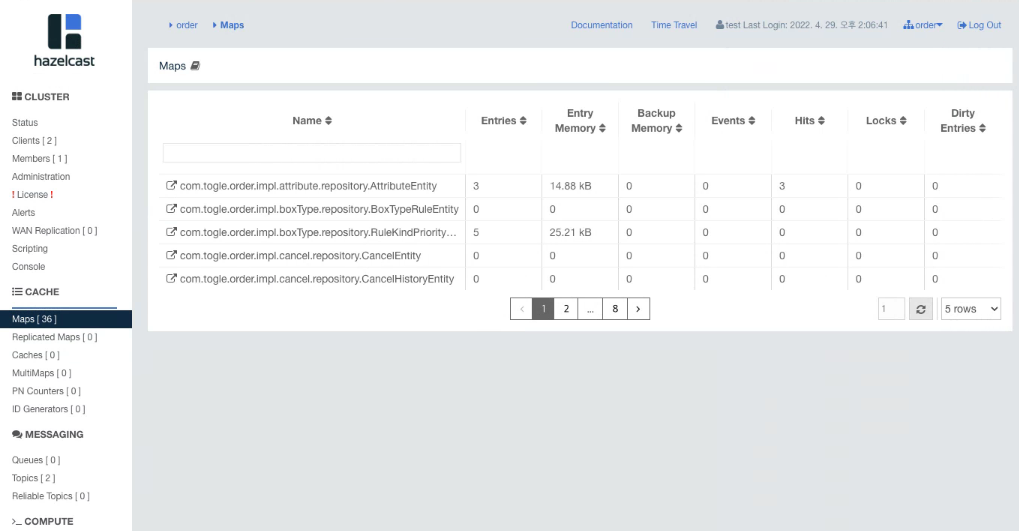Go to page 2

566,309
